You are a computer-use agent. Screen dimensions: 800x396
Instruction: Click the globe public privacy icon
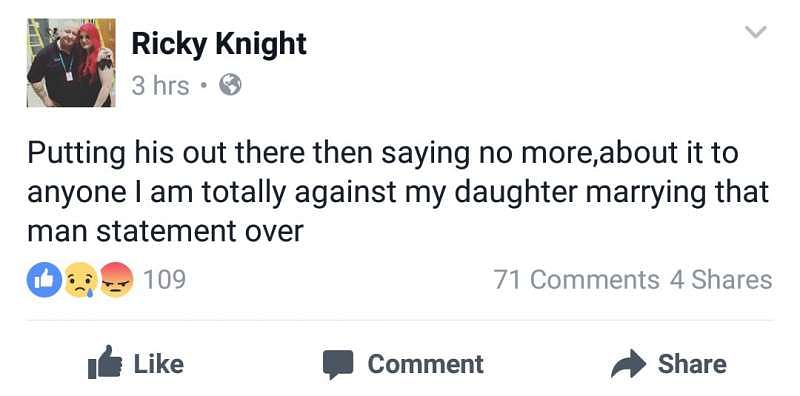pyautogui.click(x=230, y=85)
